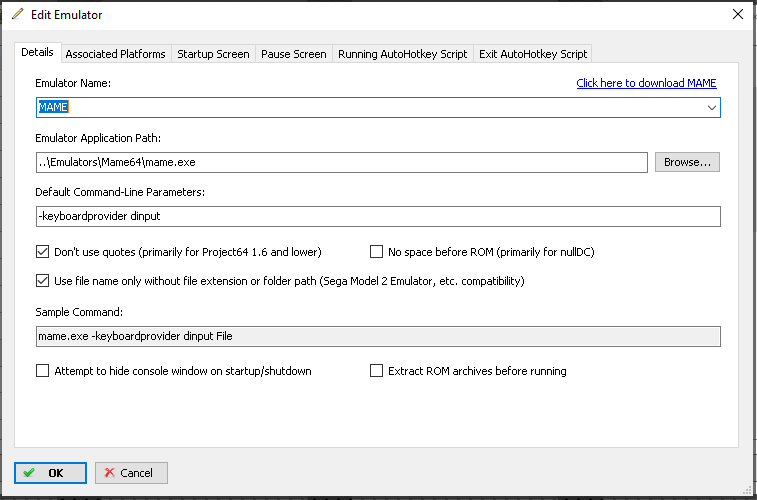Click the pencil icon in the title bar

point(17,14)
